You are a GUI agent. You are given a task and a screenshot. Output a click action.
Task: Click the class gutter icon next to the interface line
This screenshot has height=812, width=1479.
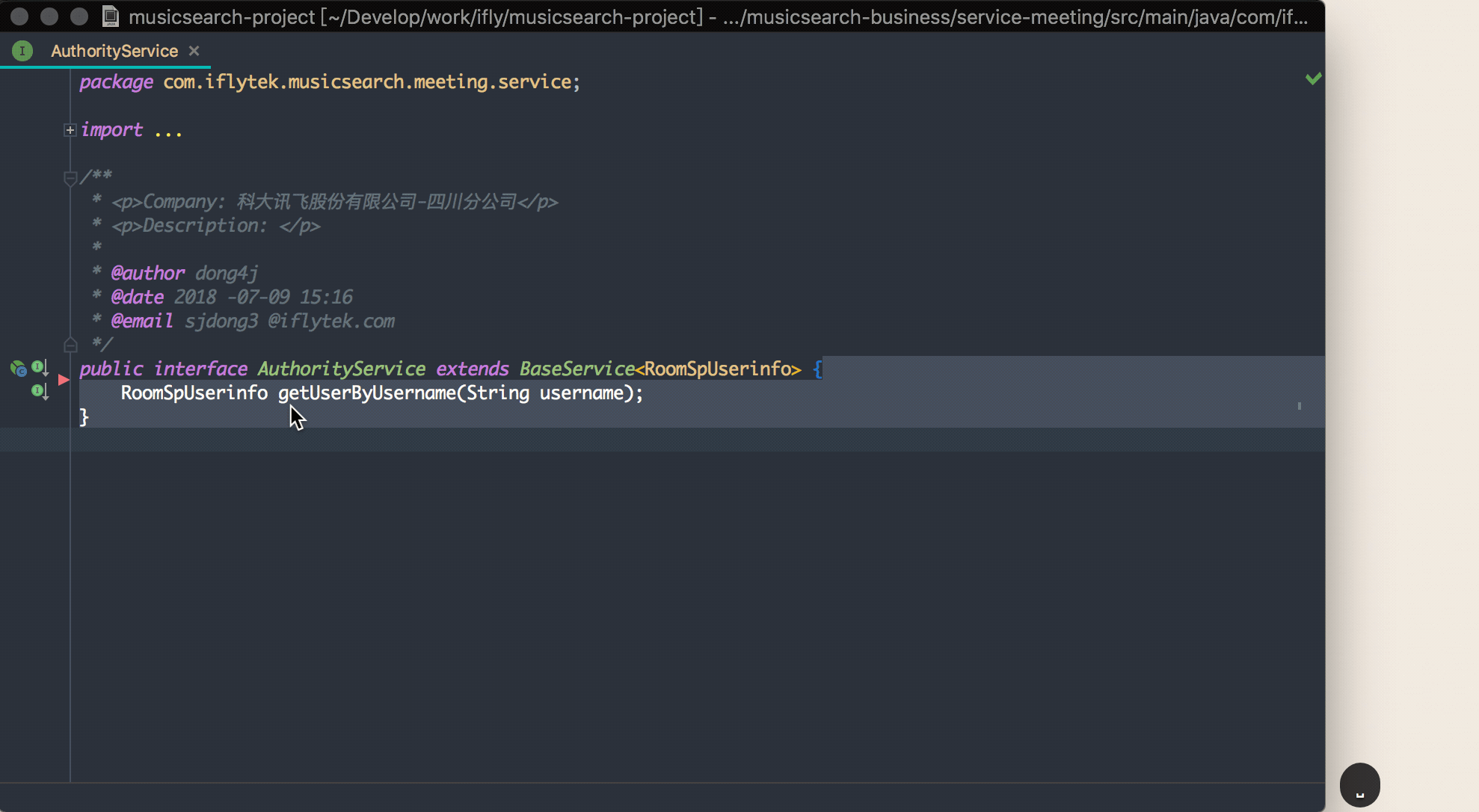tap(17, 366)
